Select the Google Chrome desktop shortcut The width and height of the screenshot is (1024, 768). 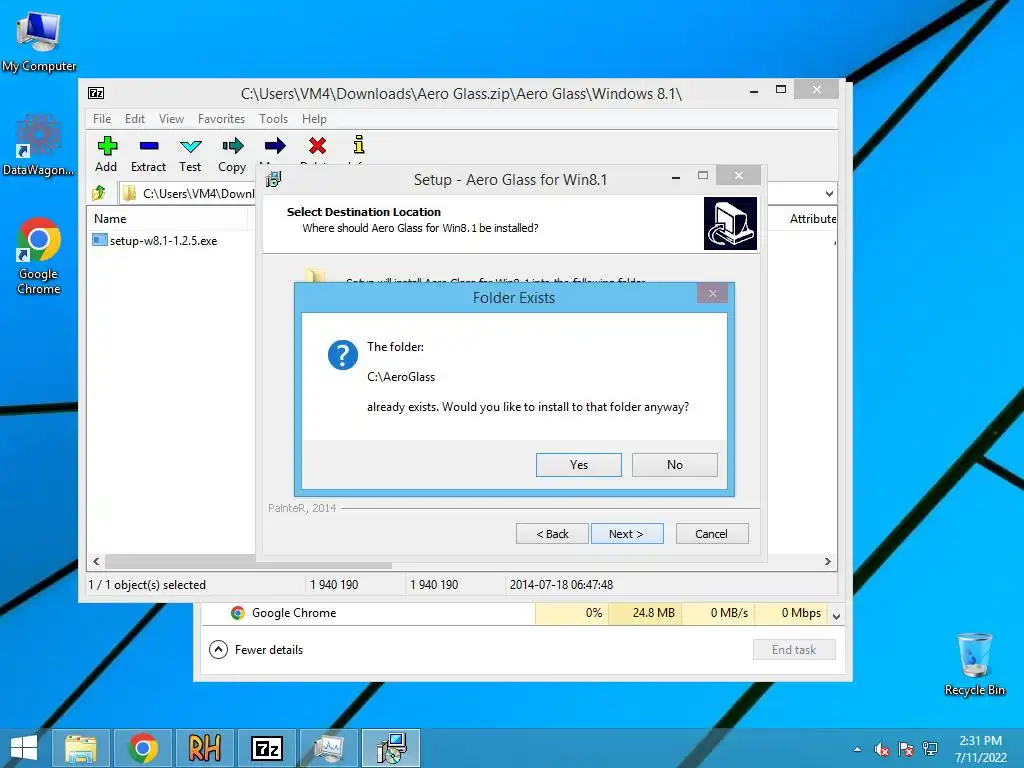pos(39,256)
